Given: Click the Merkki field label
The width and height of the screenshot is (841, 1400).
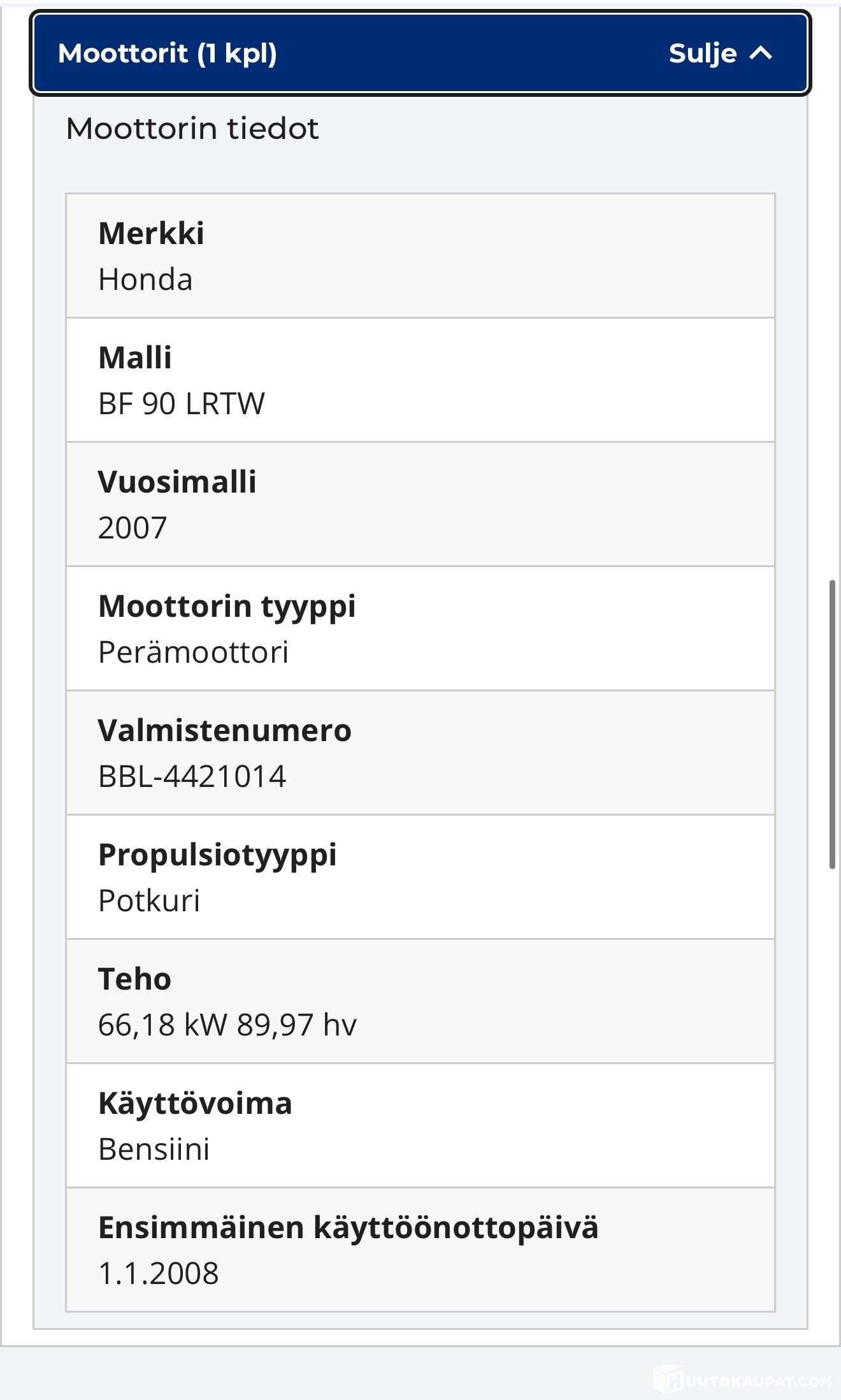Looking at the screenshot, I should coord(152,233).
